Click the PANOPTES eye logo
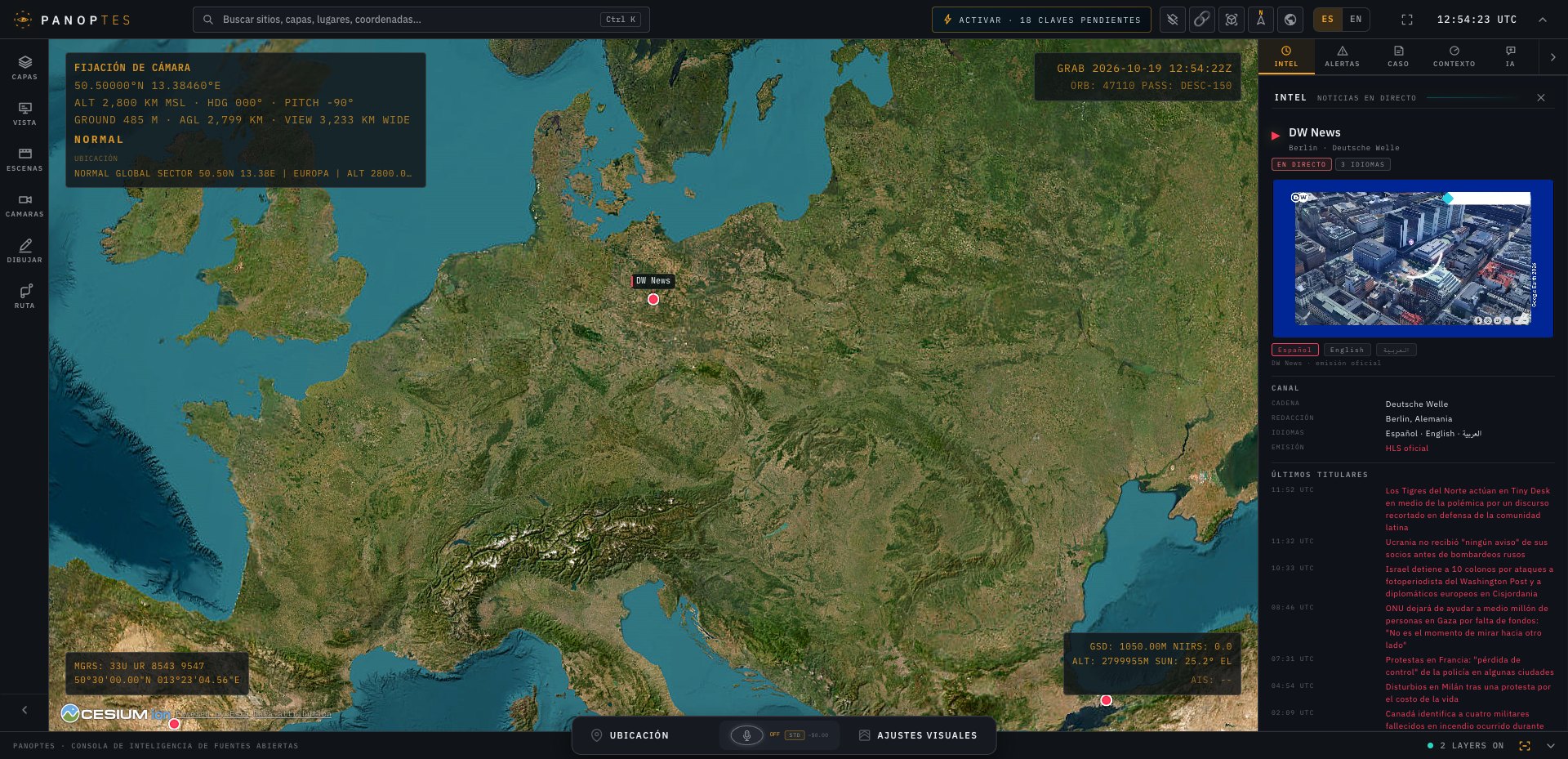 coord(23,20)
